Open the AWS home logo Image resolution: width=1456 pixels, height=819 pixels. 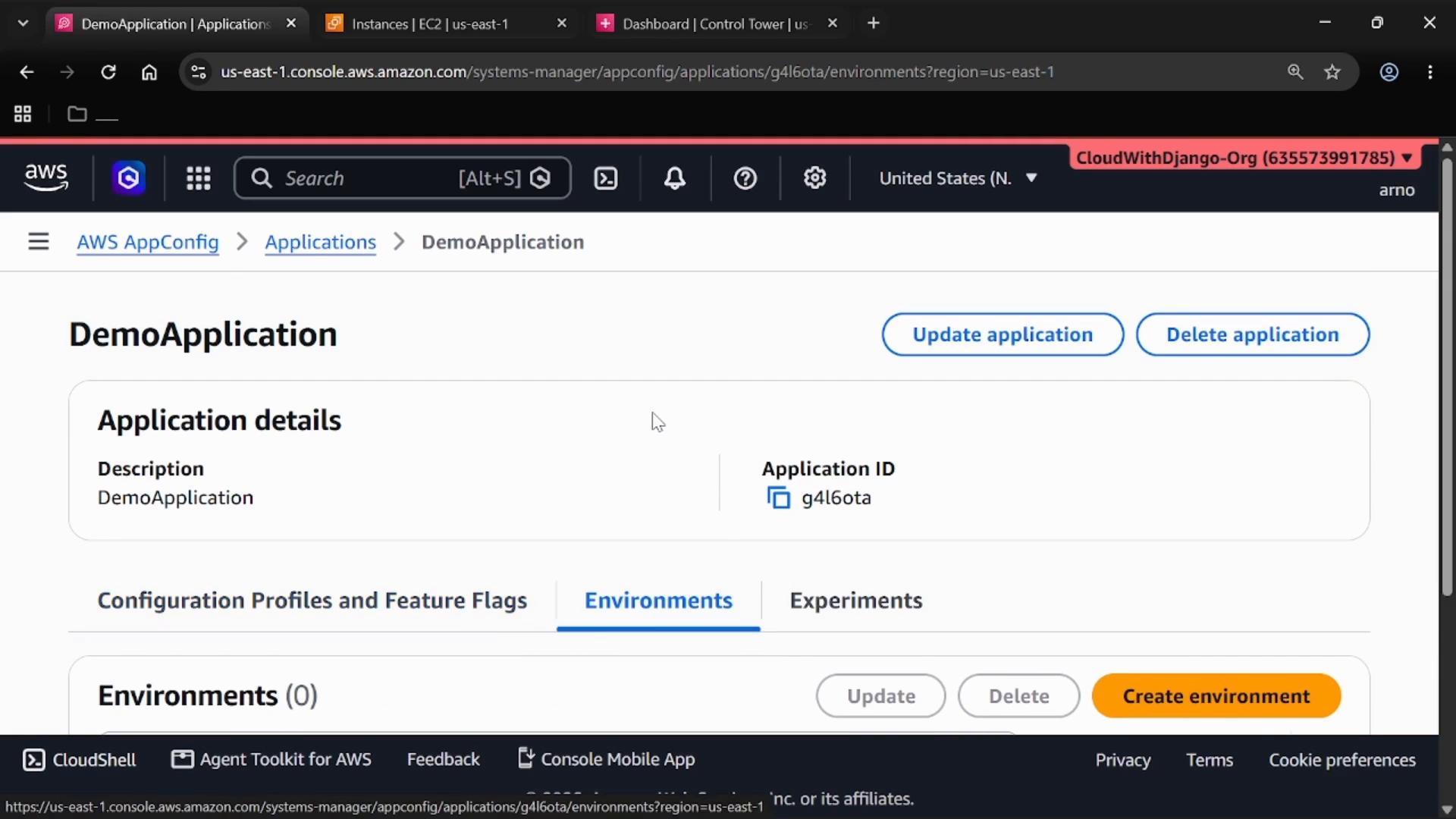click(46, 177)
